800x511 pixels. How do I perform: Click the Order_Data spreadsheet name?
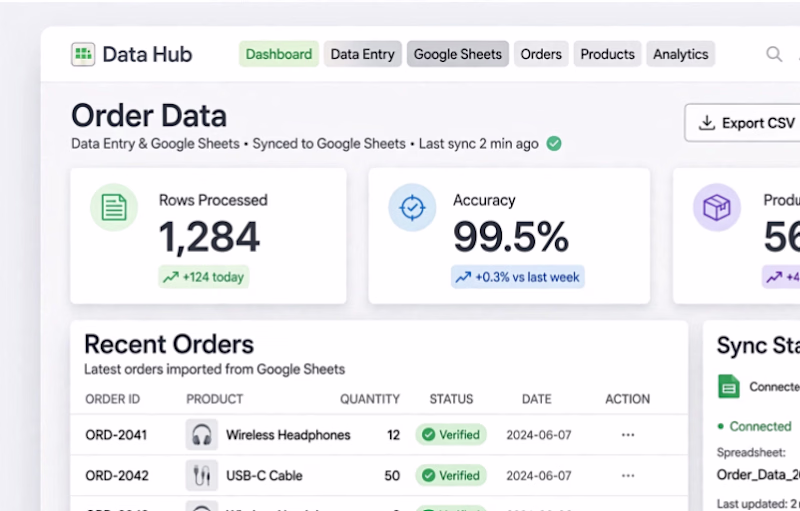click(758, 475)
